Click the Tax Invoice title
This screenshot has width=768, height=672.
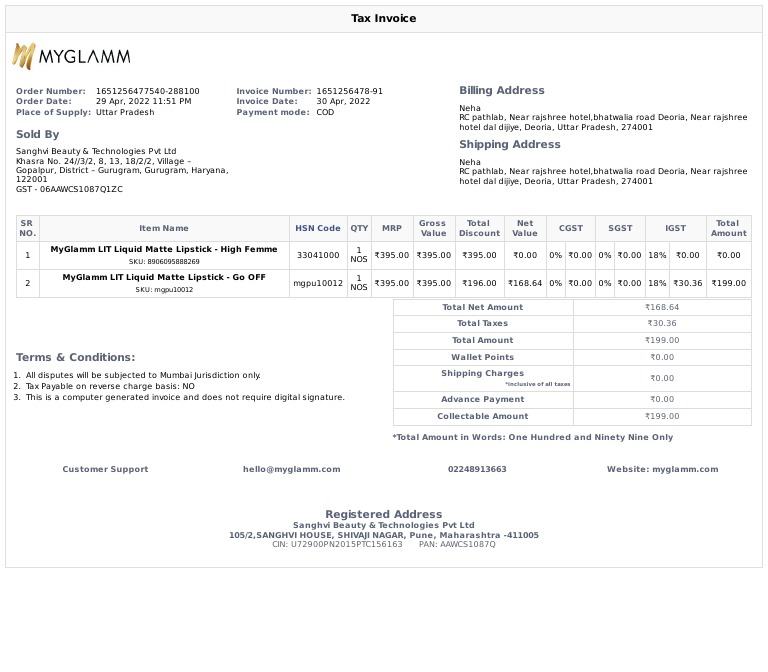pos(384,18)
